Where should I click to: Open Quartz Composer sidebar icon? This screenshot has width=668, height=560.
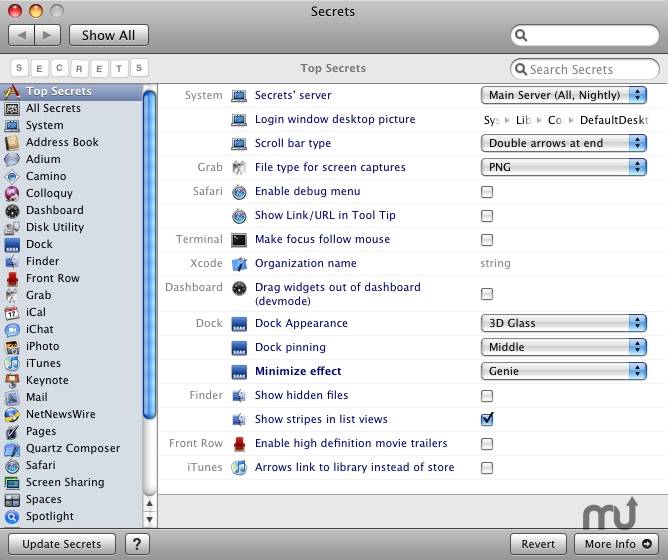coord(12,449)
